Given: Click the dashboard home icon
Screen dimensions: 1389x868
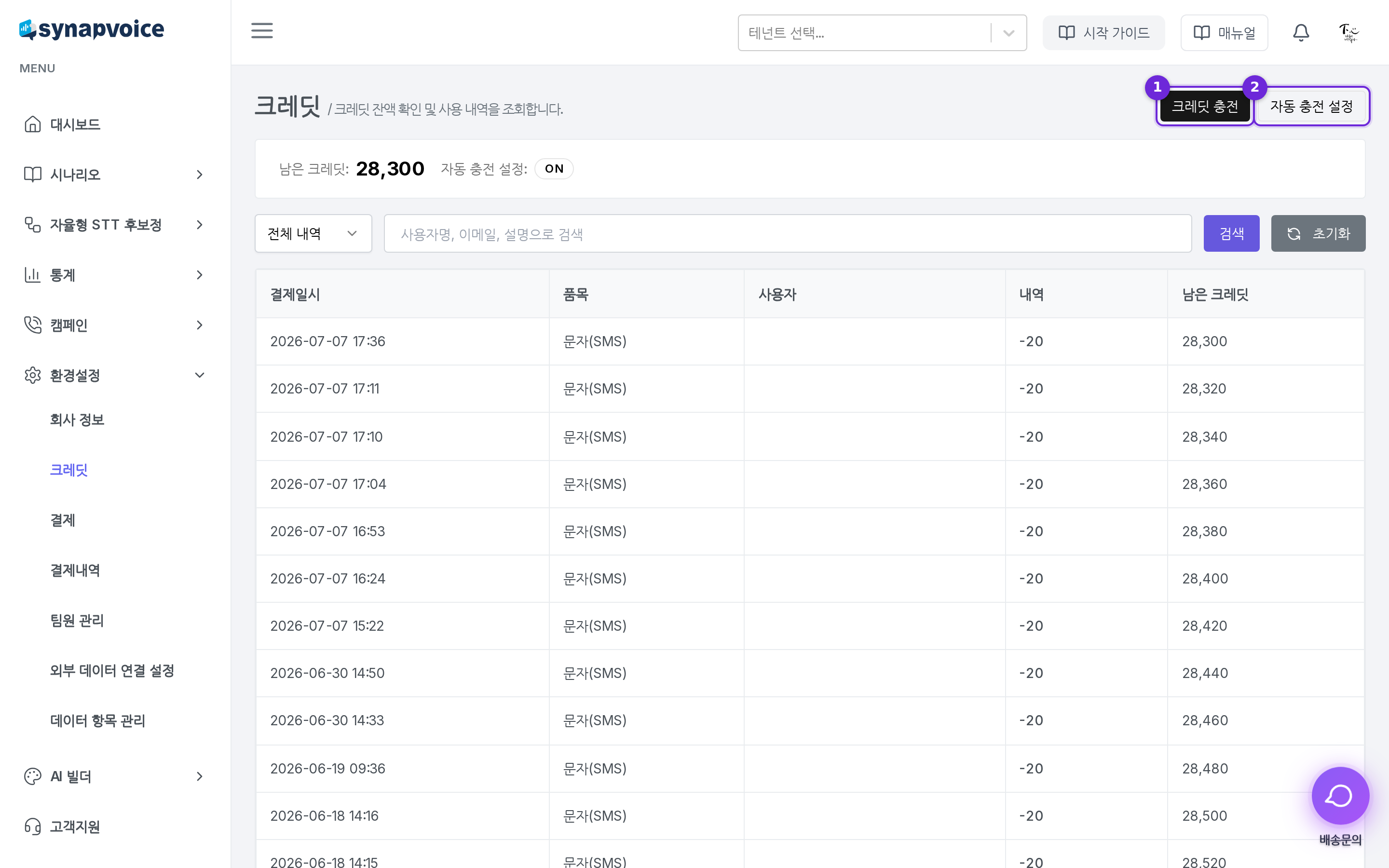Looking at the screenshot, I should (x=33, y=124).
